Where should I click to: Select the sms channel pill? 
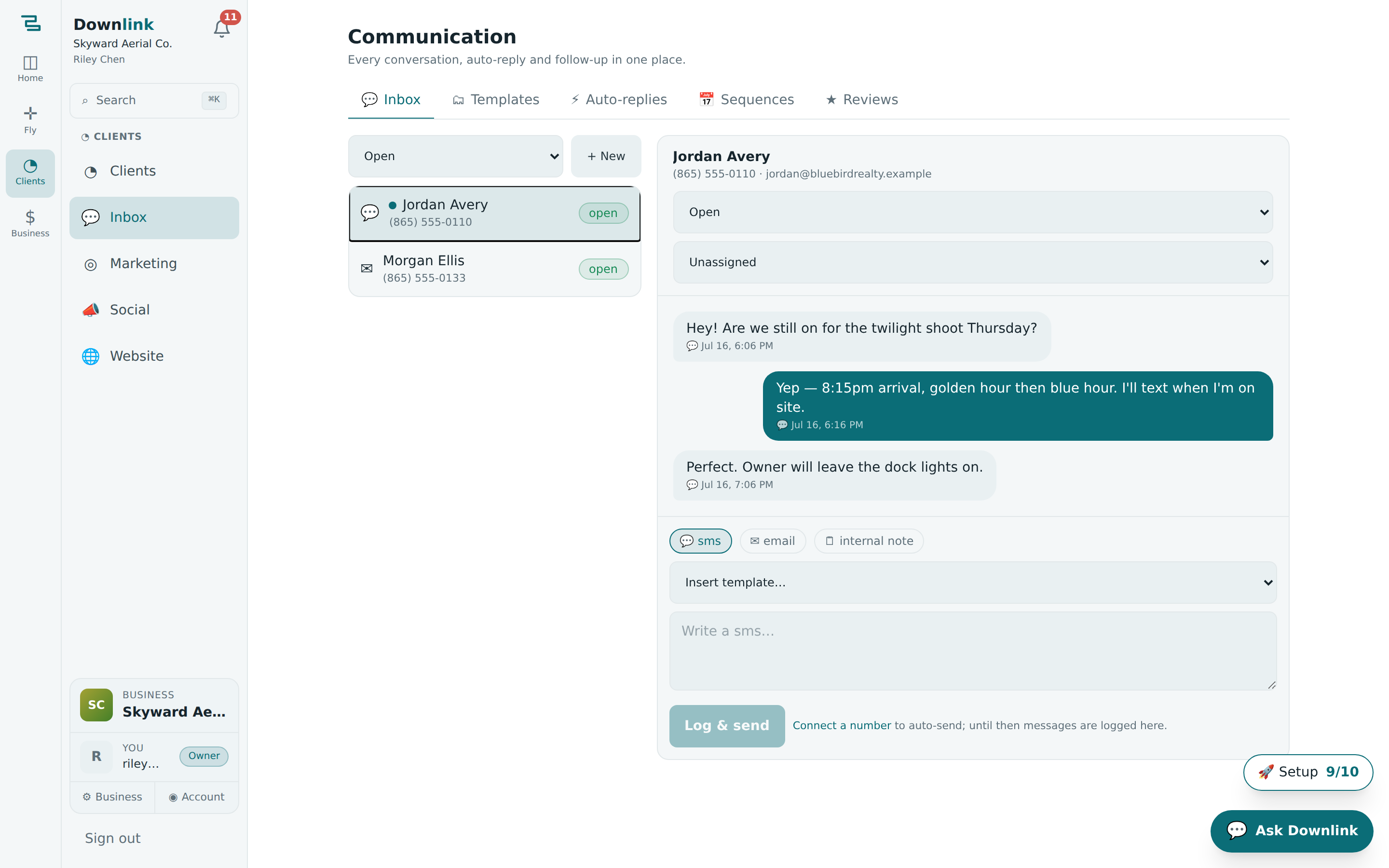point(700,541)
